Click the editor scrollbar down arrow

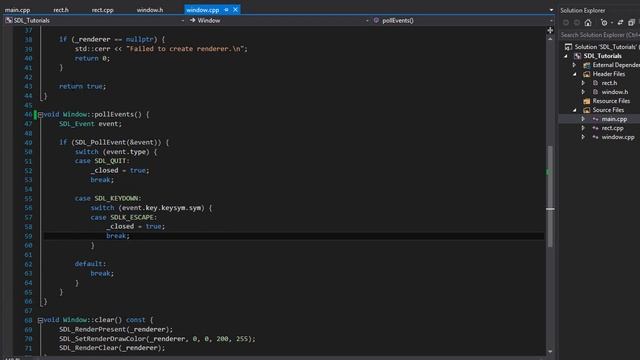(550, 351)
